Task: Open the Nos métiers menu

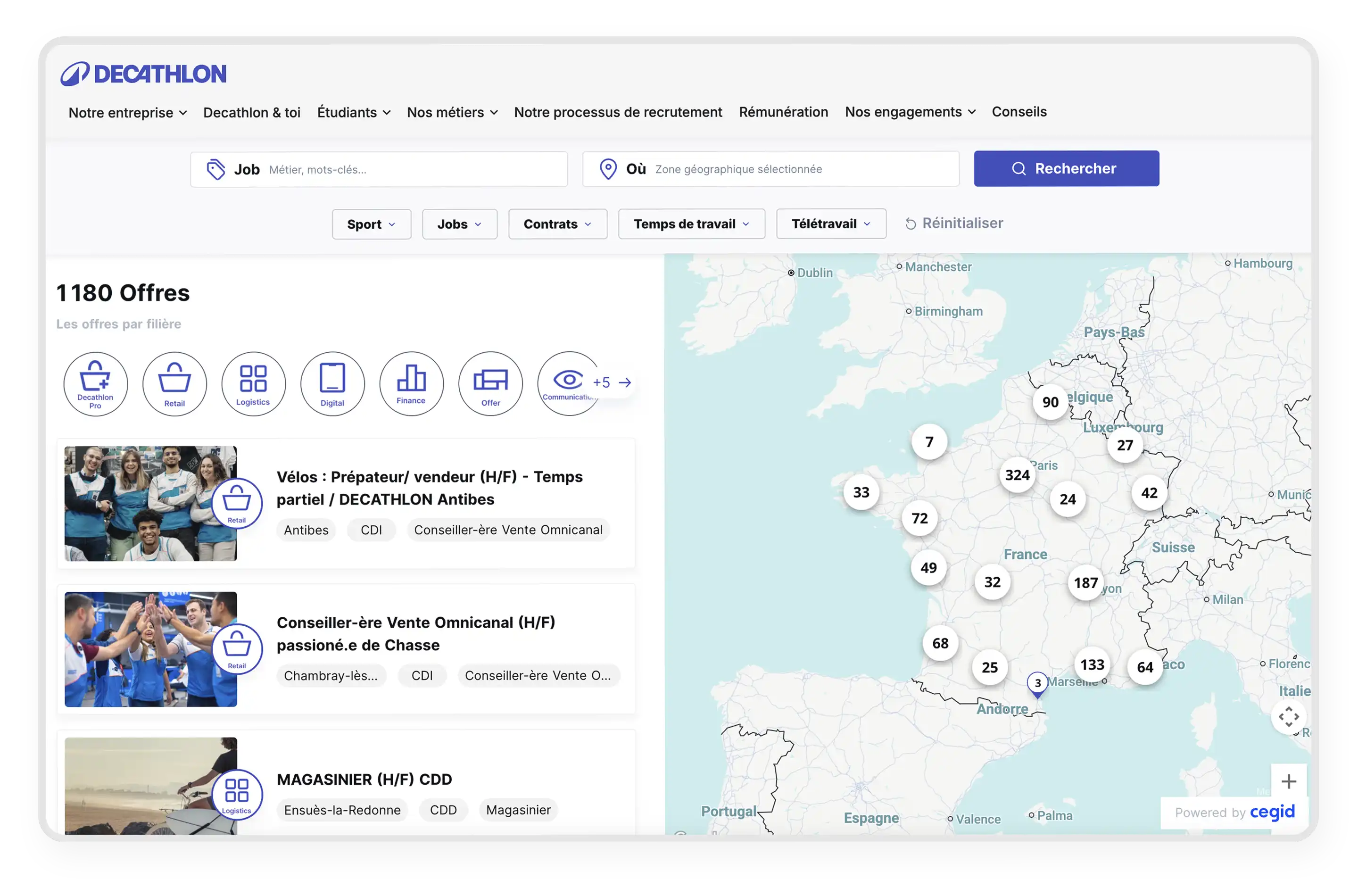Action: tap(452, 113)
